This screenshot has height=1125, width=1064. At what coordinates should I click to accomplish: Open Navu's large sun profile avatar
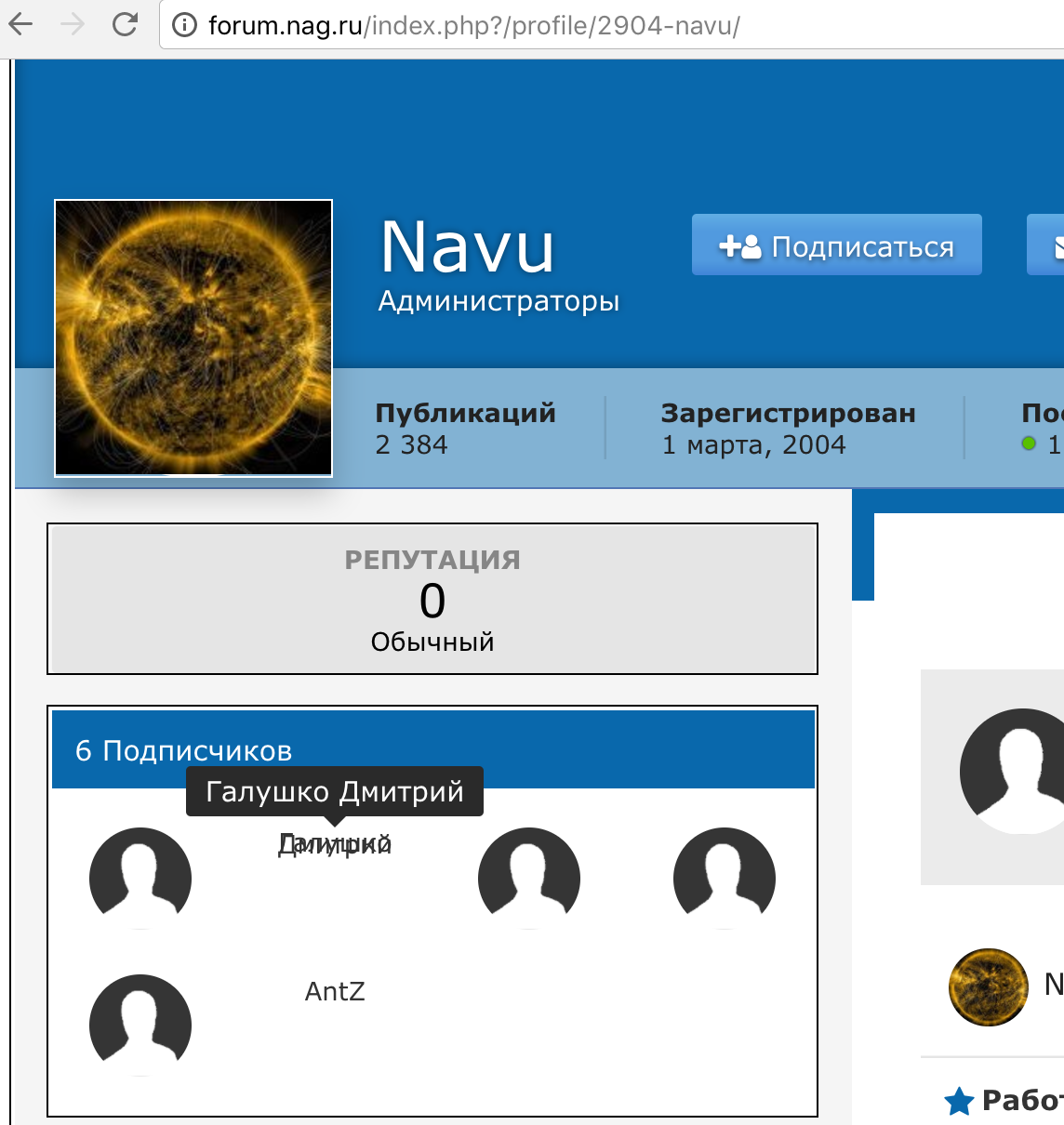pyautogui.click(x=193, y=338)
